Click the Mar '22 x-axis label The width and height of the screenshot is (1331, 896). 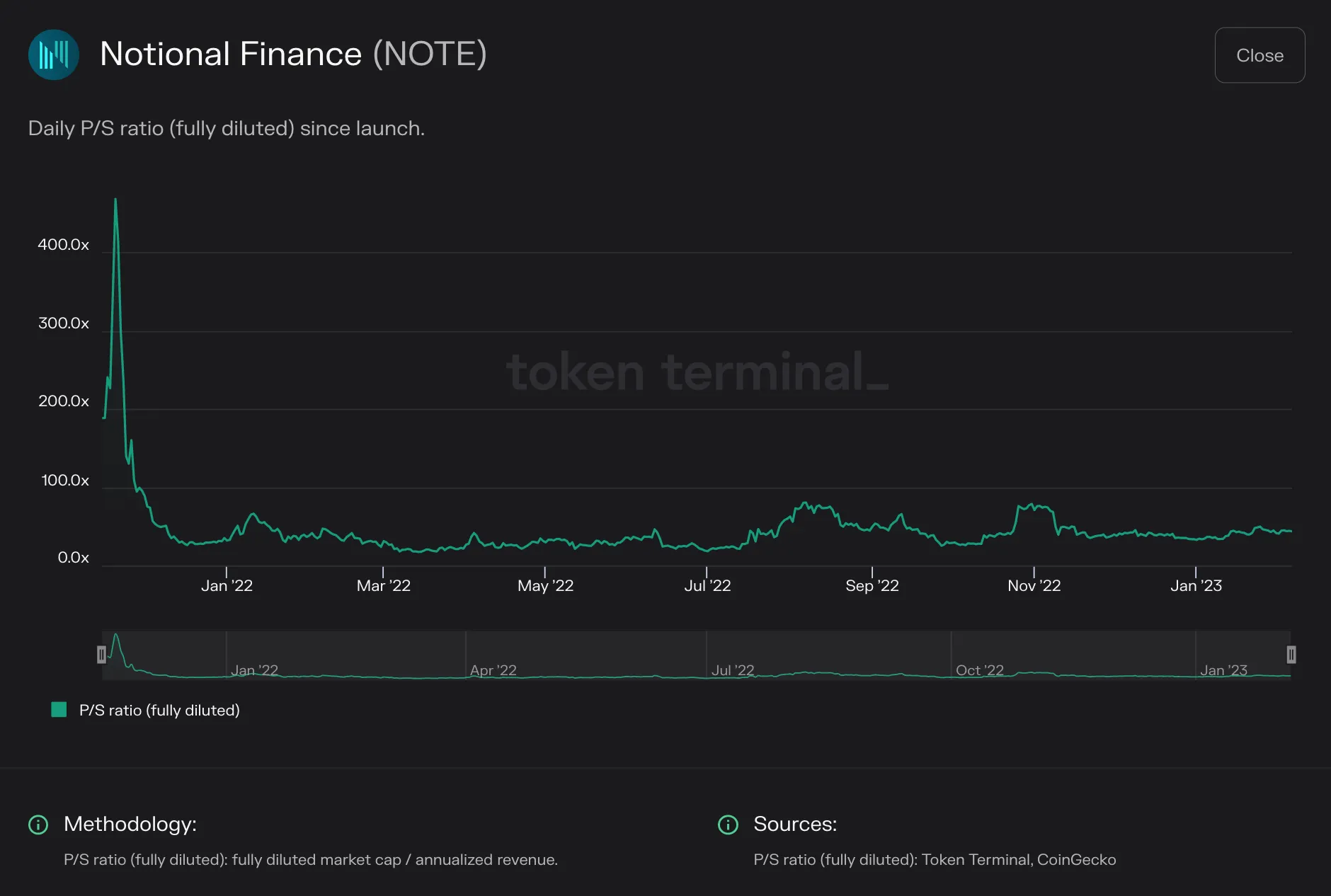coord(384,586)
